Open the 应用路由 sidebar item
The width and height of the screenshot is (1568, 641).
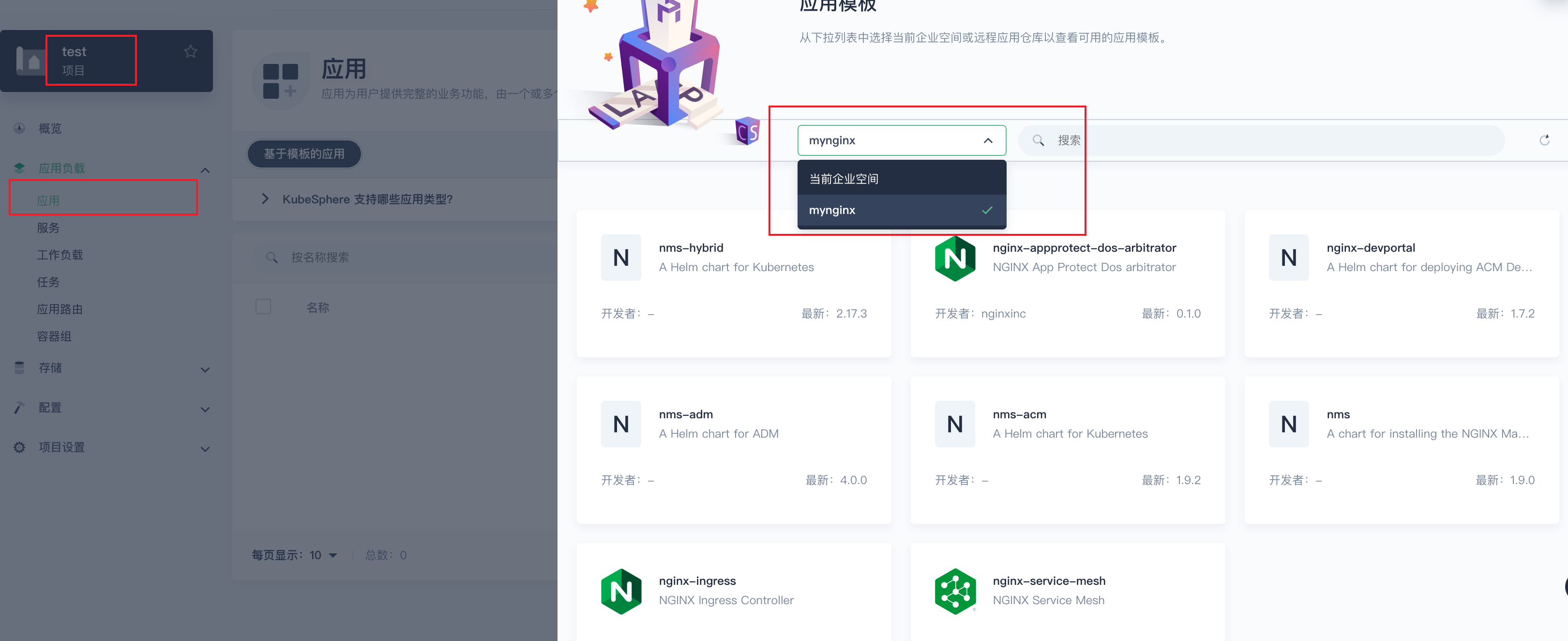[x=60, y=309]
